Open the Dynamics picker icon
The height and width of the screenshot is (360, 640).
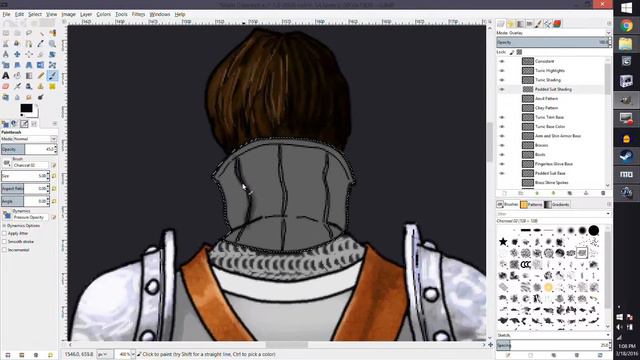[x=7, y=215]
